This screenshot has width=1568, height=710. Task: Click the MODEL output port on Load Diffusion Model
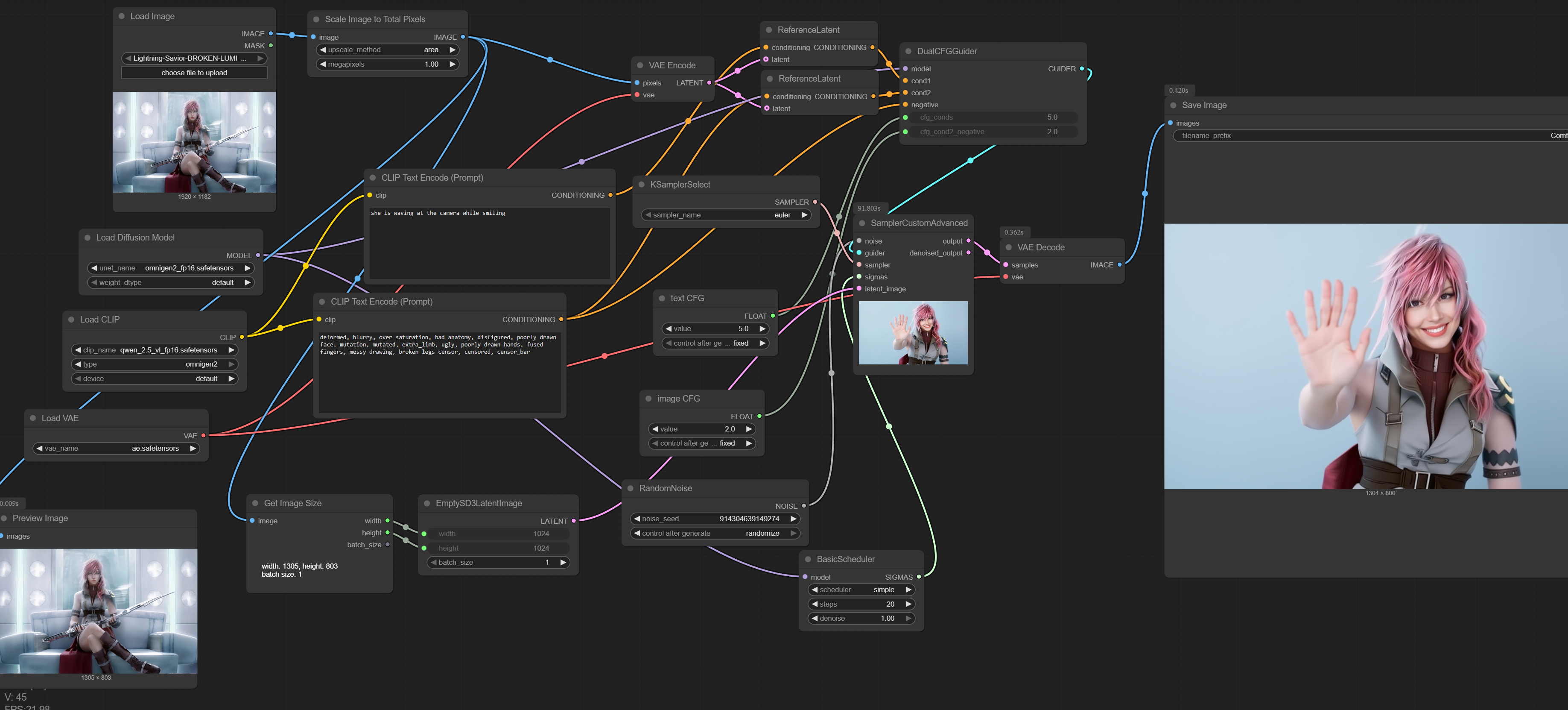(258, 256)
